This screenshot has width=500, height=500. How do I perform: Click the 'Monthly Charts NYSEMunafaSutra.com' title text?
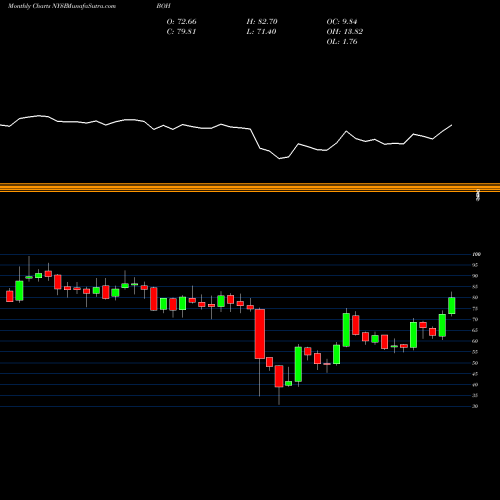(x=62, y=6)
